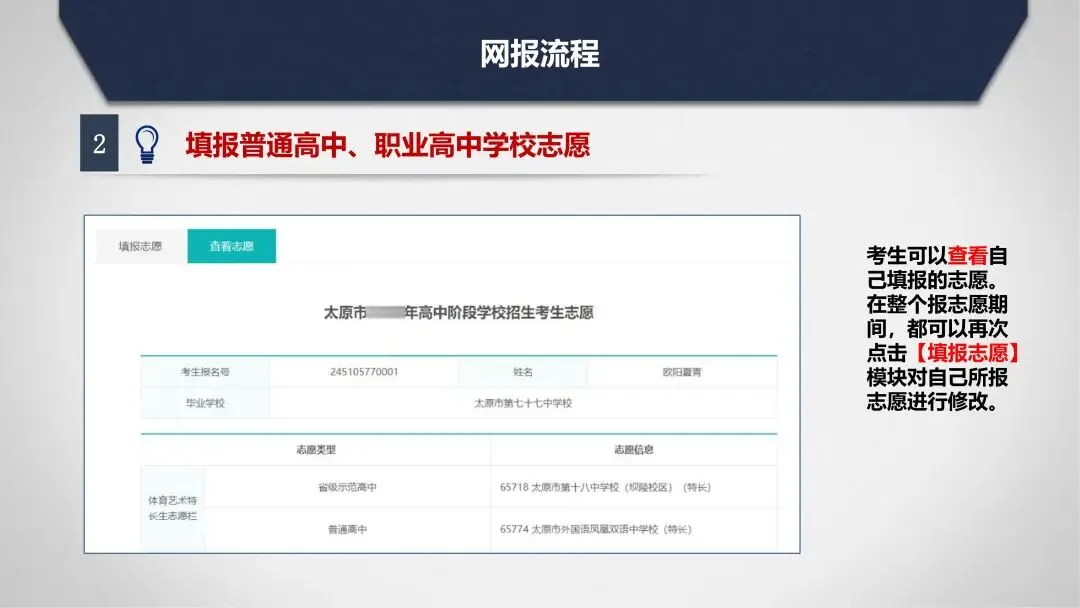Click the step number 2 box
Image resolution: width=1080 pixels, height=608 pixels.
pos(99,143)
